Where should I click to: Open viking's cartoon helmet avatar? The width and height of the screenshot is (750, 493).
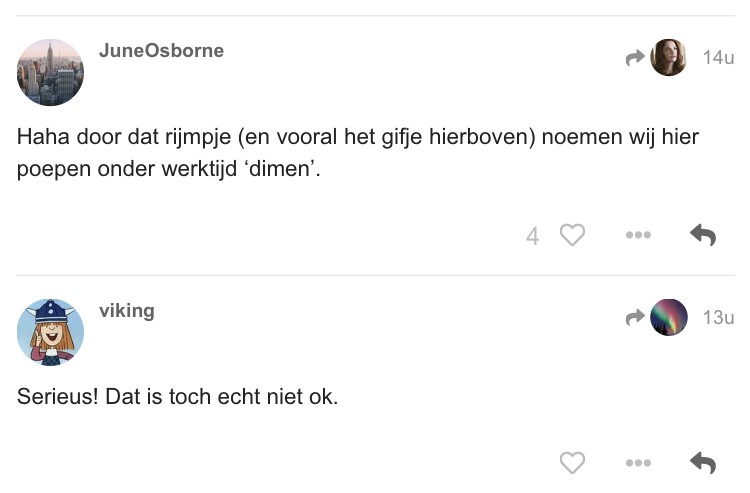[x=50, y=332]
